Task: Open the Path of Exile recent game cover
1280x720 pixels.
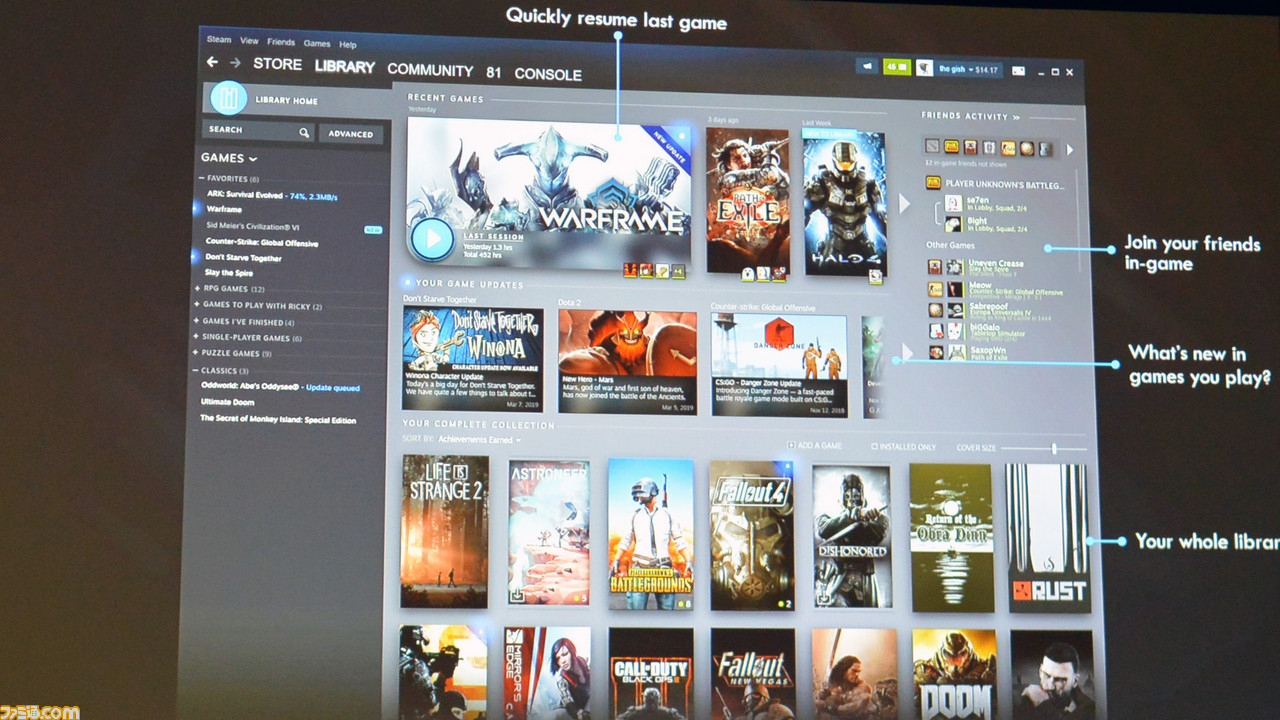Action: (747, 200)
